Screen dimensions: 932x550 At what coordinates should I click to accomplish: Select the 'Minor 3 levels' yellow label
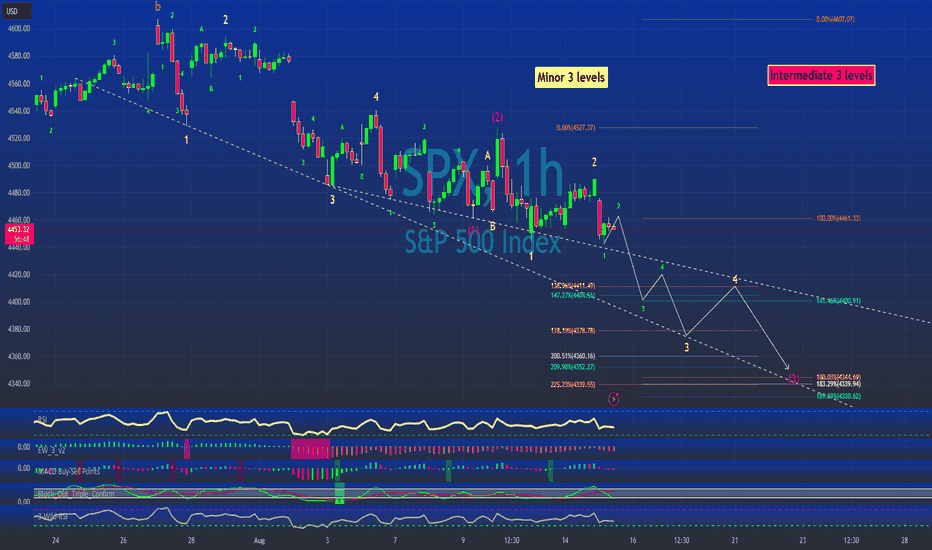click(x=571, y=77)
